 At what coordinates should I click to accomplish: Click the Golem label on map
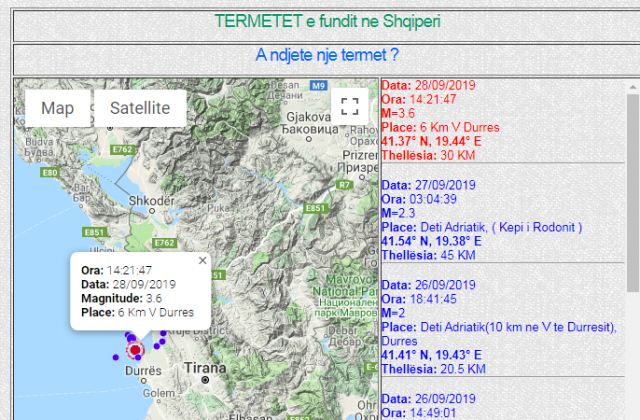pos(158,393)
